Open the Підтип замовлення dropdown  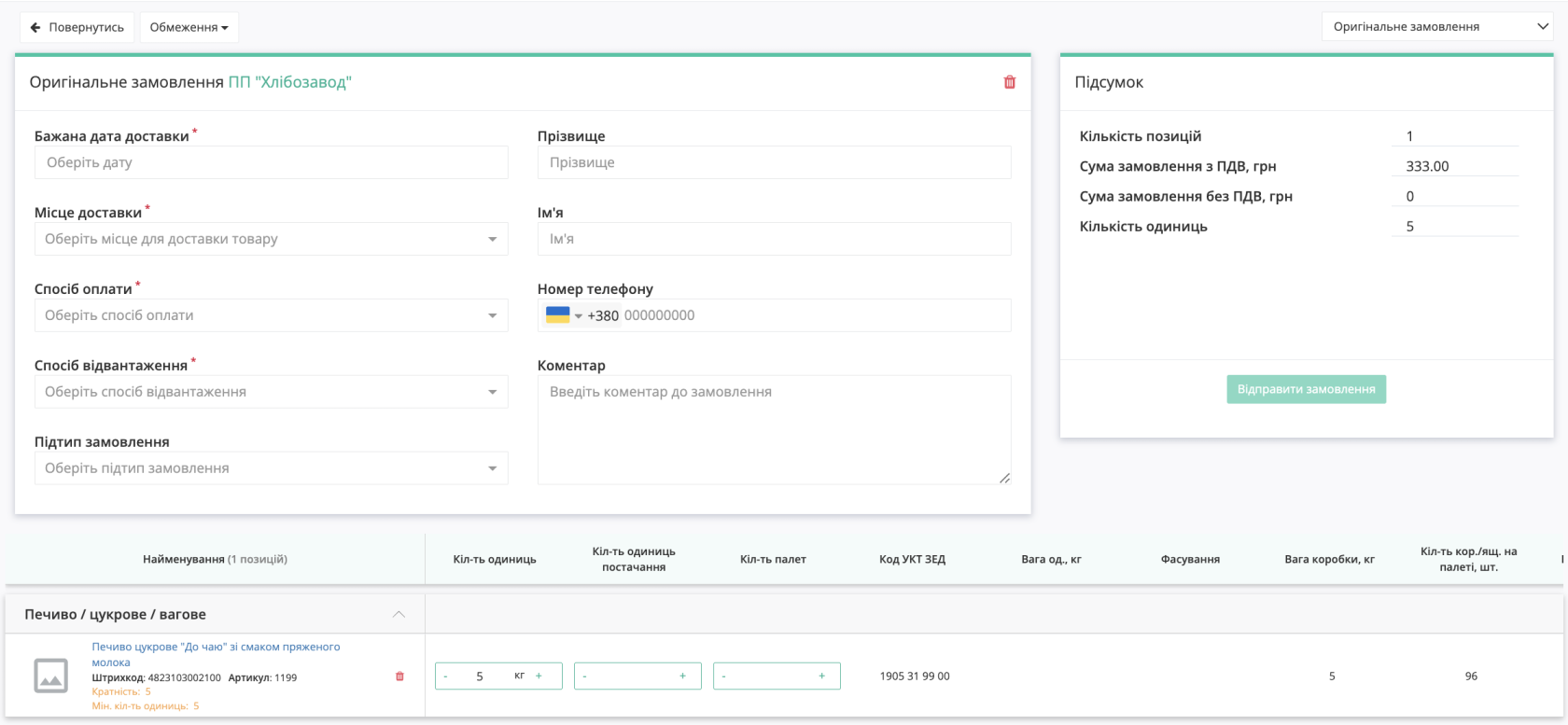(272, 468)
